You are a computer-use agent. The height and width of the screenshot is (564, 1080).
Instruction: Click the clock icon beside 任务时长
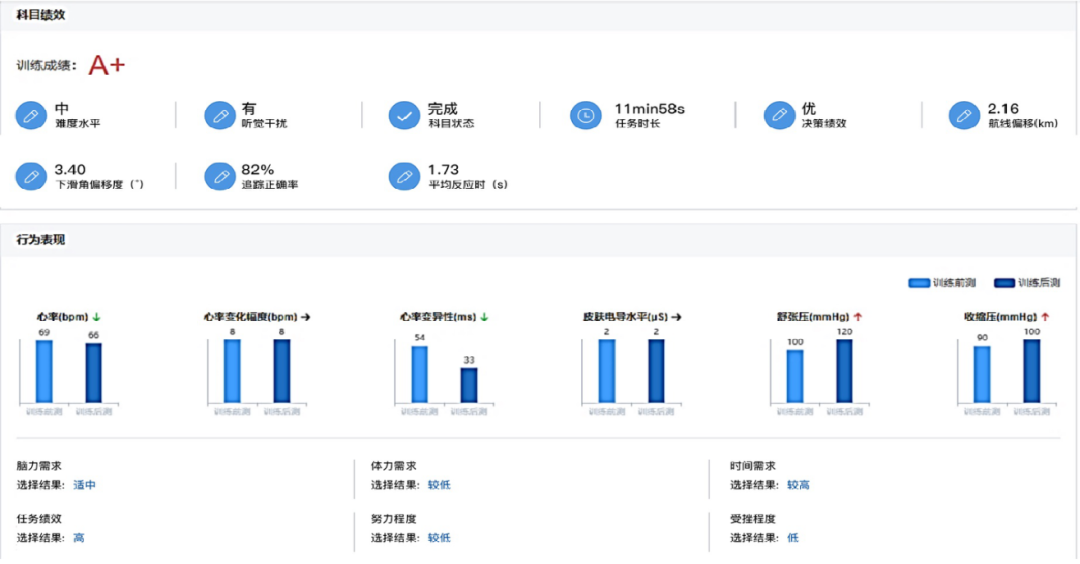(x=586, y=116)
